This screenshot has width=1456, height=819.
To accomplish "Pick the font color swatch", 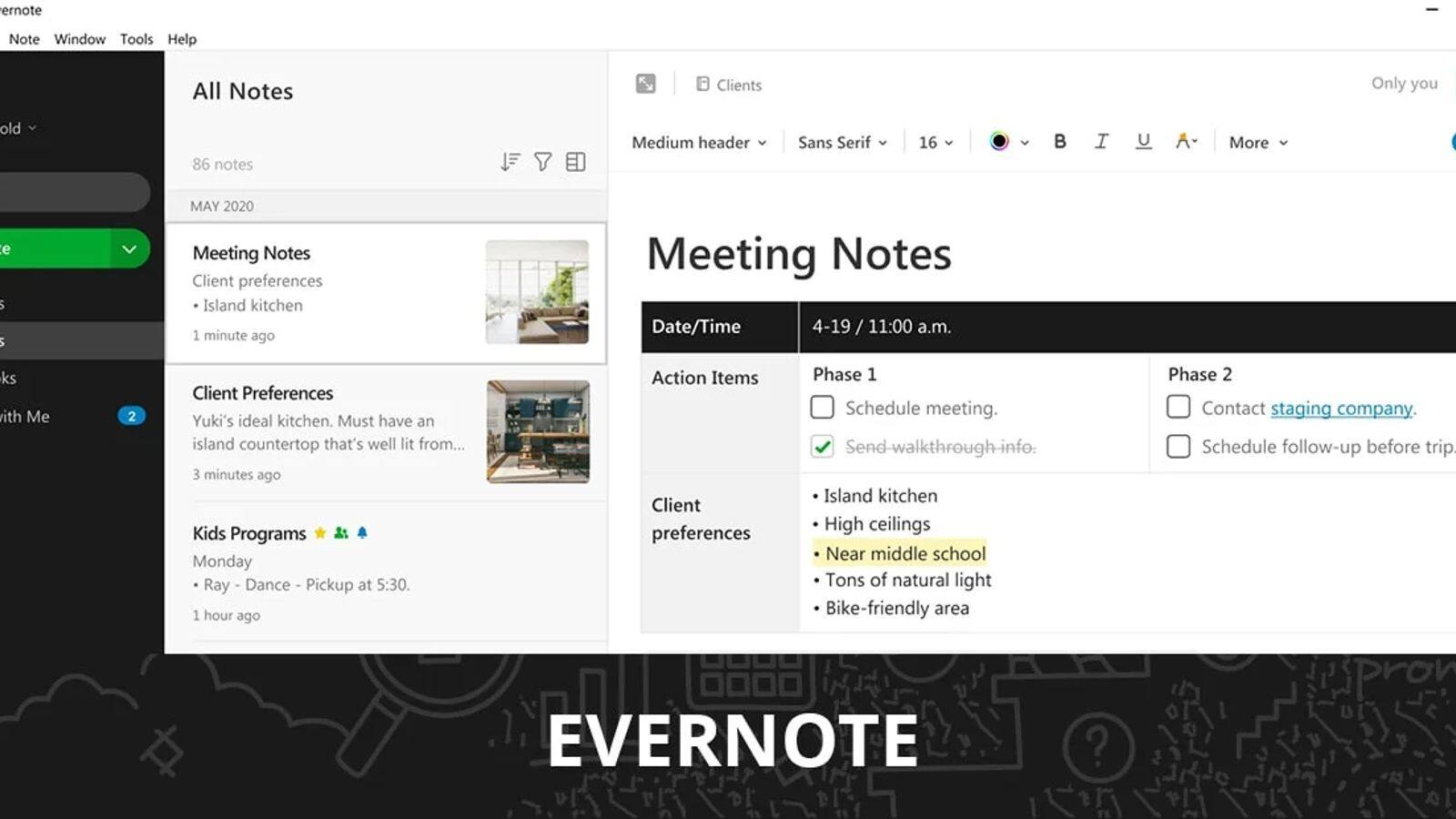I will tap(999, 142).
